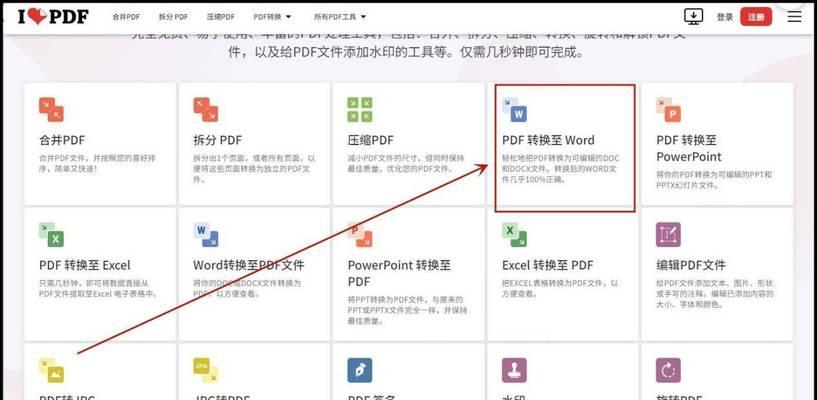Click the PDF 转换至 Word icon
Image resolution: width=817 pixels, height=400 pixels.
(514, 109)
